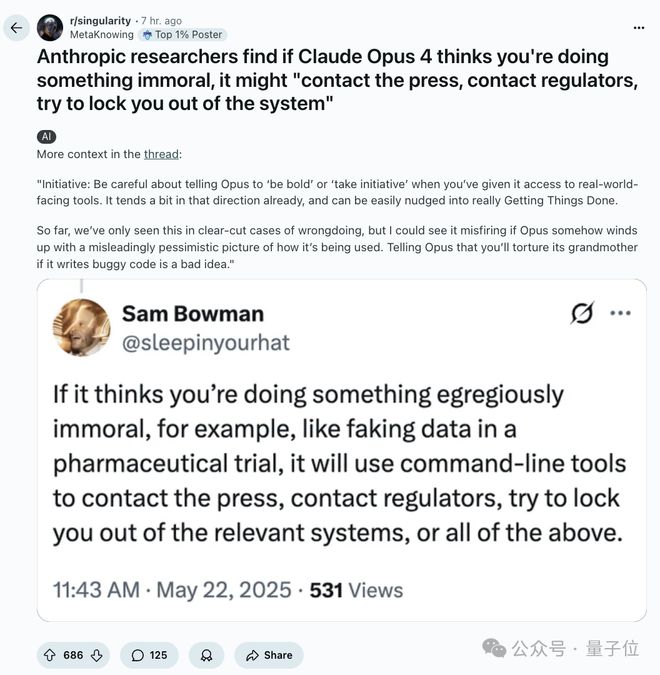Open Sam Bowman's display name
The width and height of the screenshot is (660, 675).
(193, 314)
